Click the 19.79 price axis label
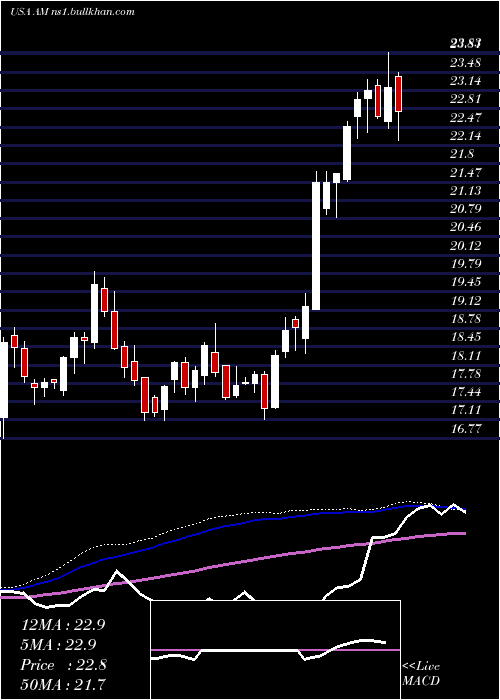 click(466, 263)
